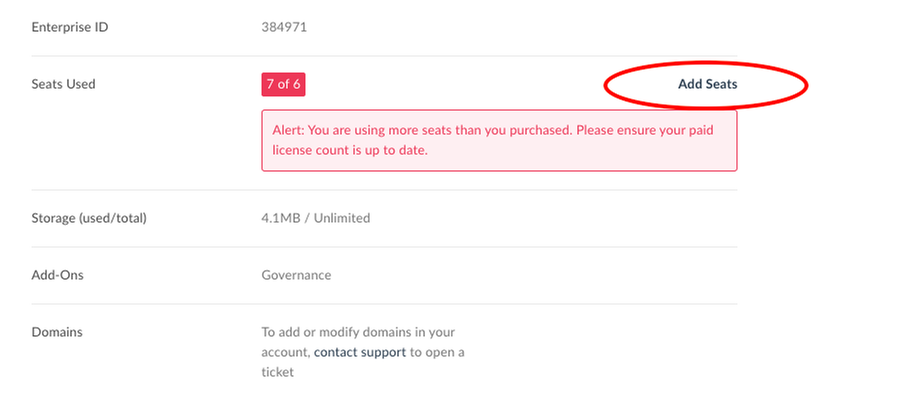The image size is (897, 394).
Task: Click the 4.1MB used storage figure
Action: coord(280,218)
